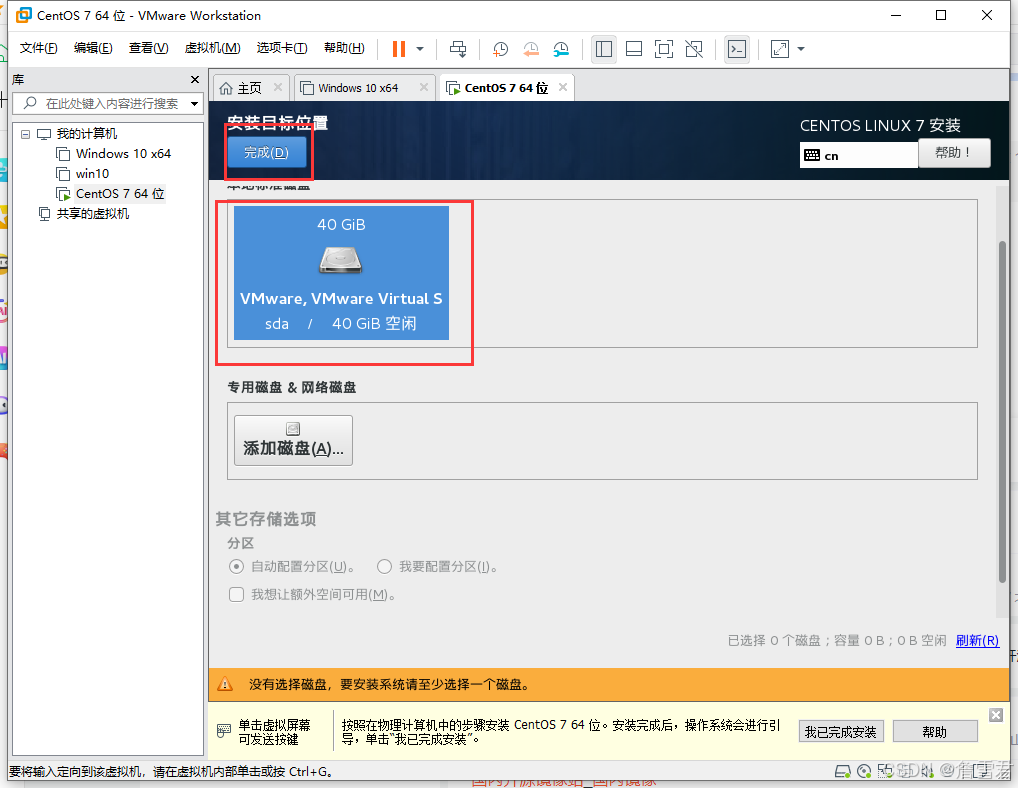The image size is (1018, 788).
Task: Select 共享的虚拟机 in the library tree
Action: tap(92, 214)
